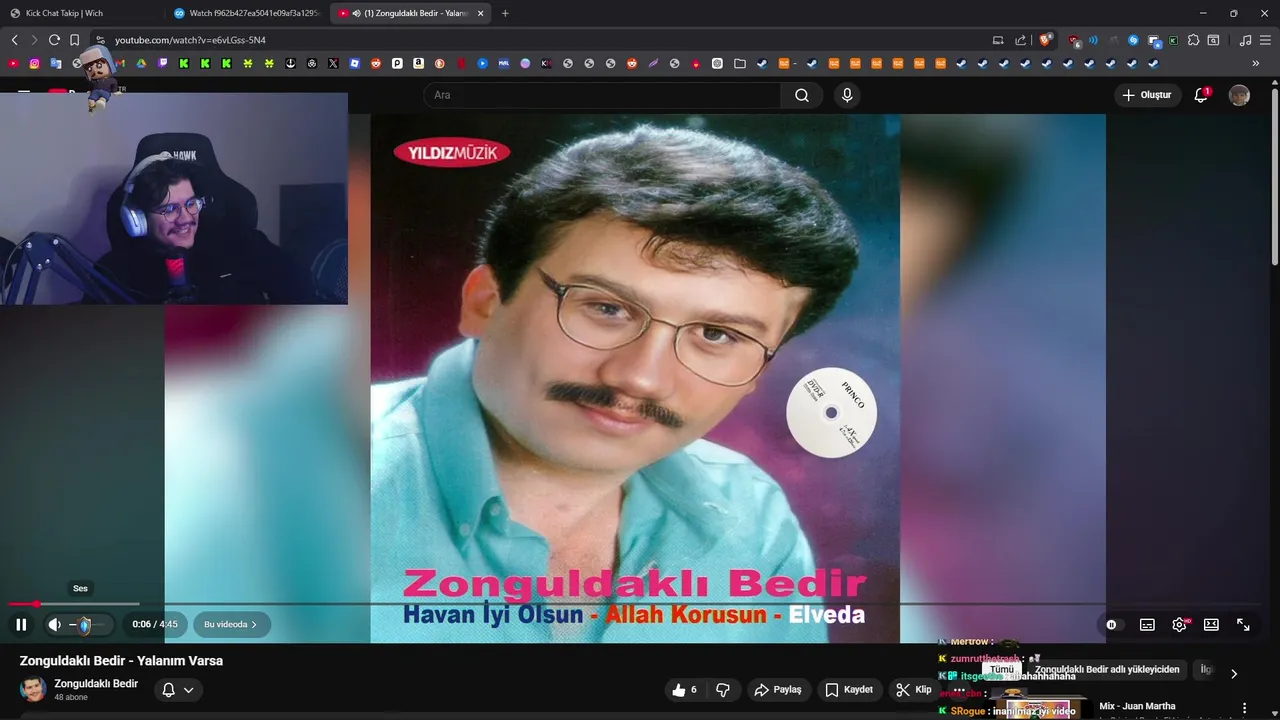1280x720 pixels.
Task: Share this page via toolbar share icon
Action: click(1021, 40)
